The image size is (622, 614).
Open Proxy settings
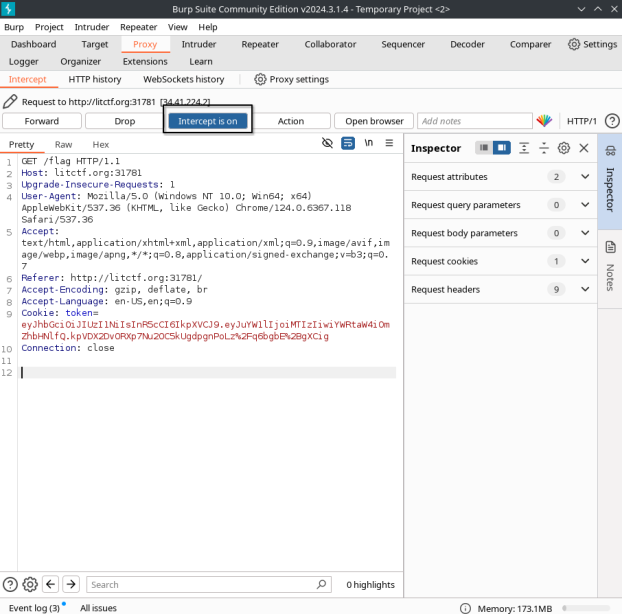click(292, 79)
